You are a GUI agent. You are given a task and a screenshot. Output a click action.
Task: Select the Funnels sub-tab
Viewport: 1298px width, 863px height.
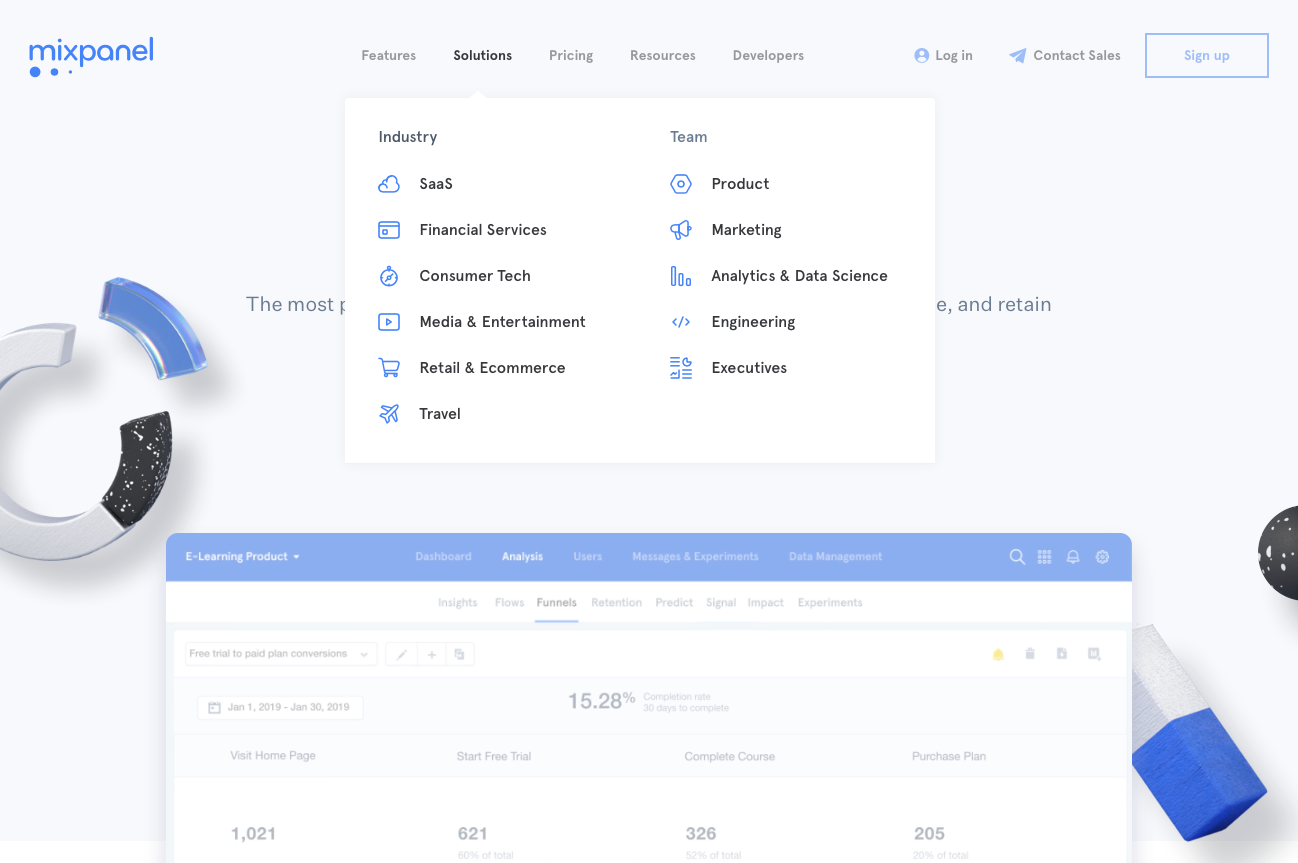pos(556,603)
